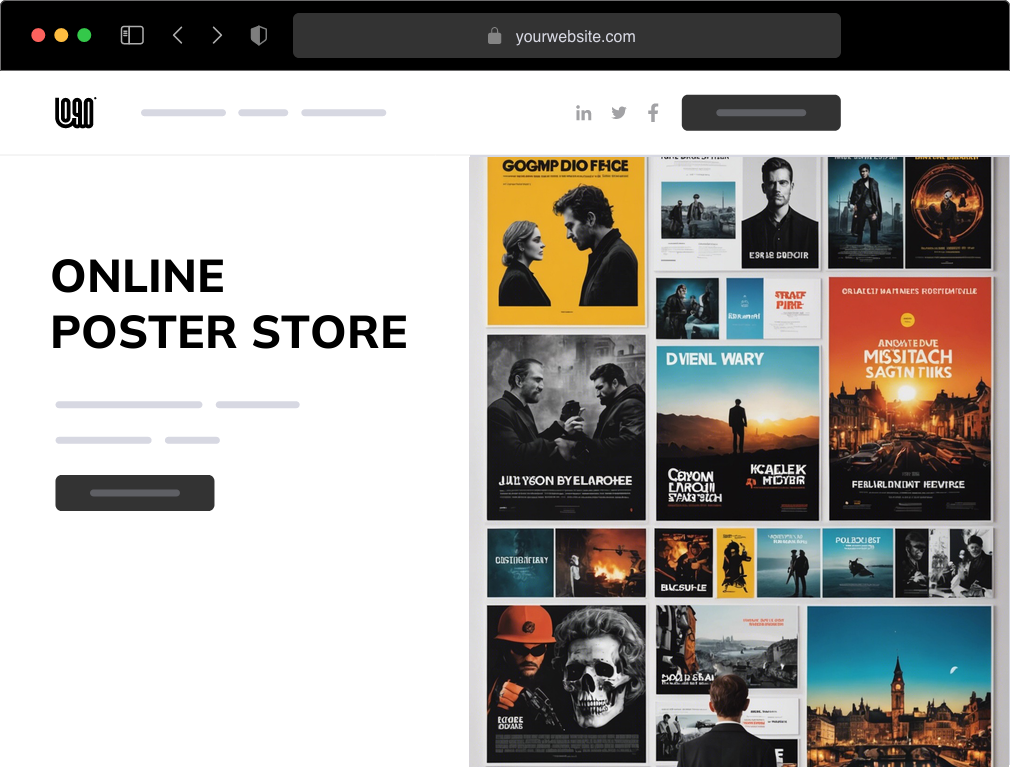
Task: Click the green traffic light button
Action: point(86,33)
